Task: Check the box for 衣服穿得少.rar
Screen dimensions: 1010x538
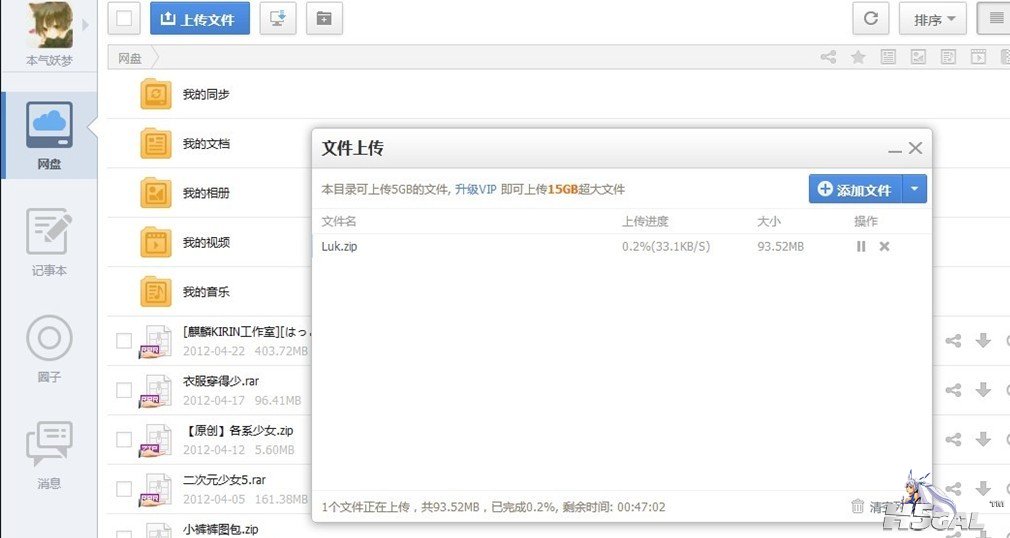Action: [124, 390]
